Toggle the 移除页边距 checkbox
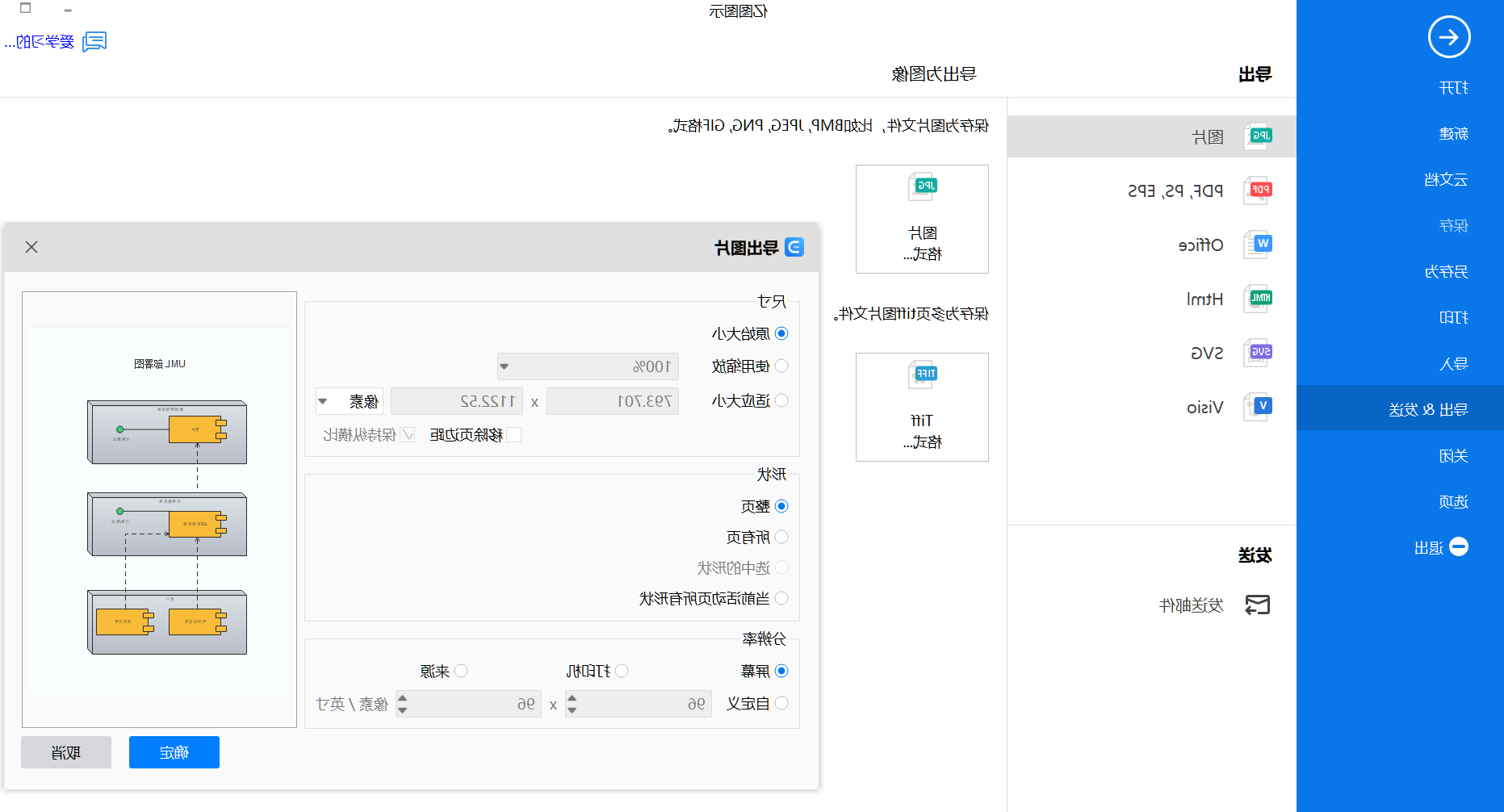The image size is (1504, 812). pyautogui.click(x=513, y=434)
